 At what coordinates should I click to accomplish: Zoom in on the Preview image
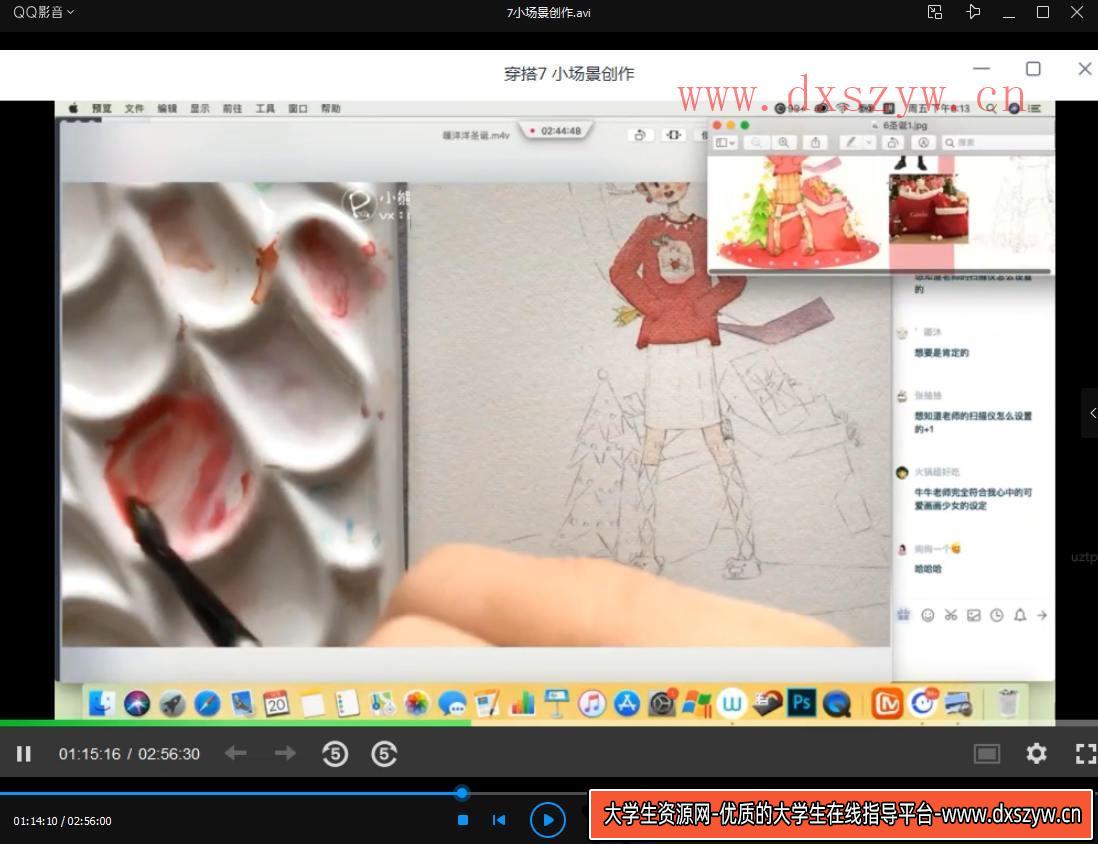(784, 142)
